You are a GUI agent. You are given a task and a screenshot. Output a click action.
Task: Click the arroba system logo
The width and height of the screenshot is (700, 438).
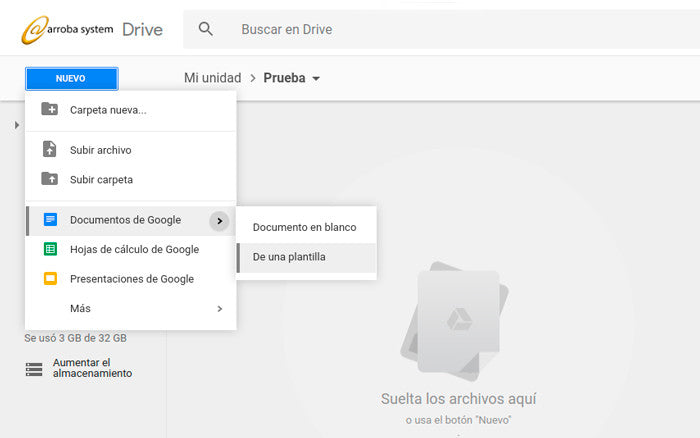pyautogui.click(x=67, y=30)
